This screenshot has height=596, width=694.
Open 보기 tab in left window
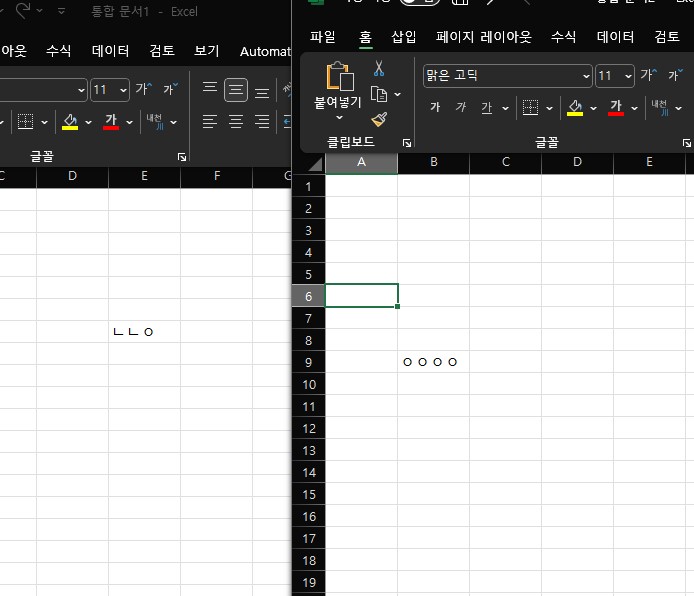tap(207, 51)
